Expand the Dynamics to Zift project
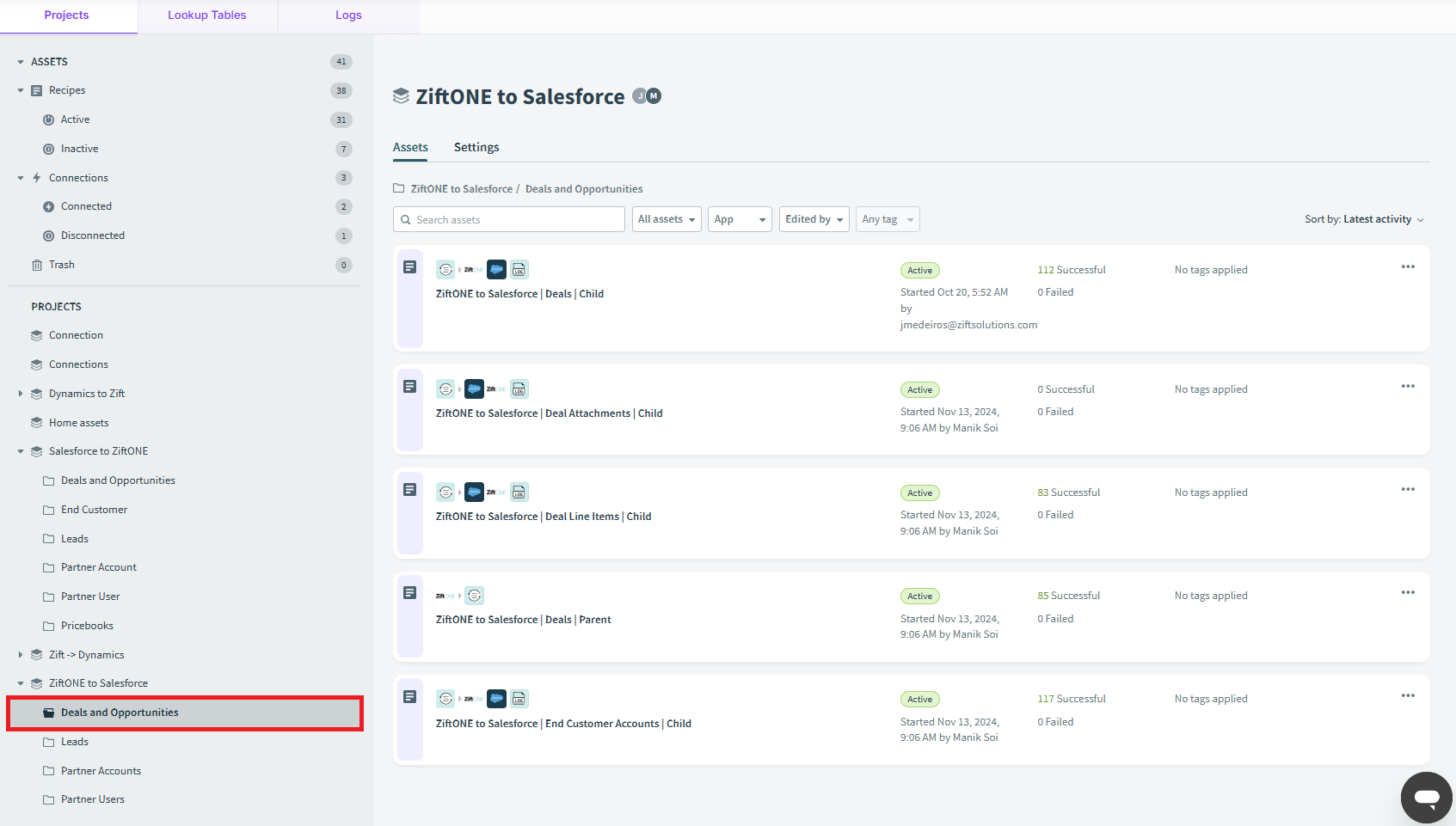 point(21,394)
